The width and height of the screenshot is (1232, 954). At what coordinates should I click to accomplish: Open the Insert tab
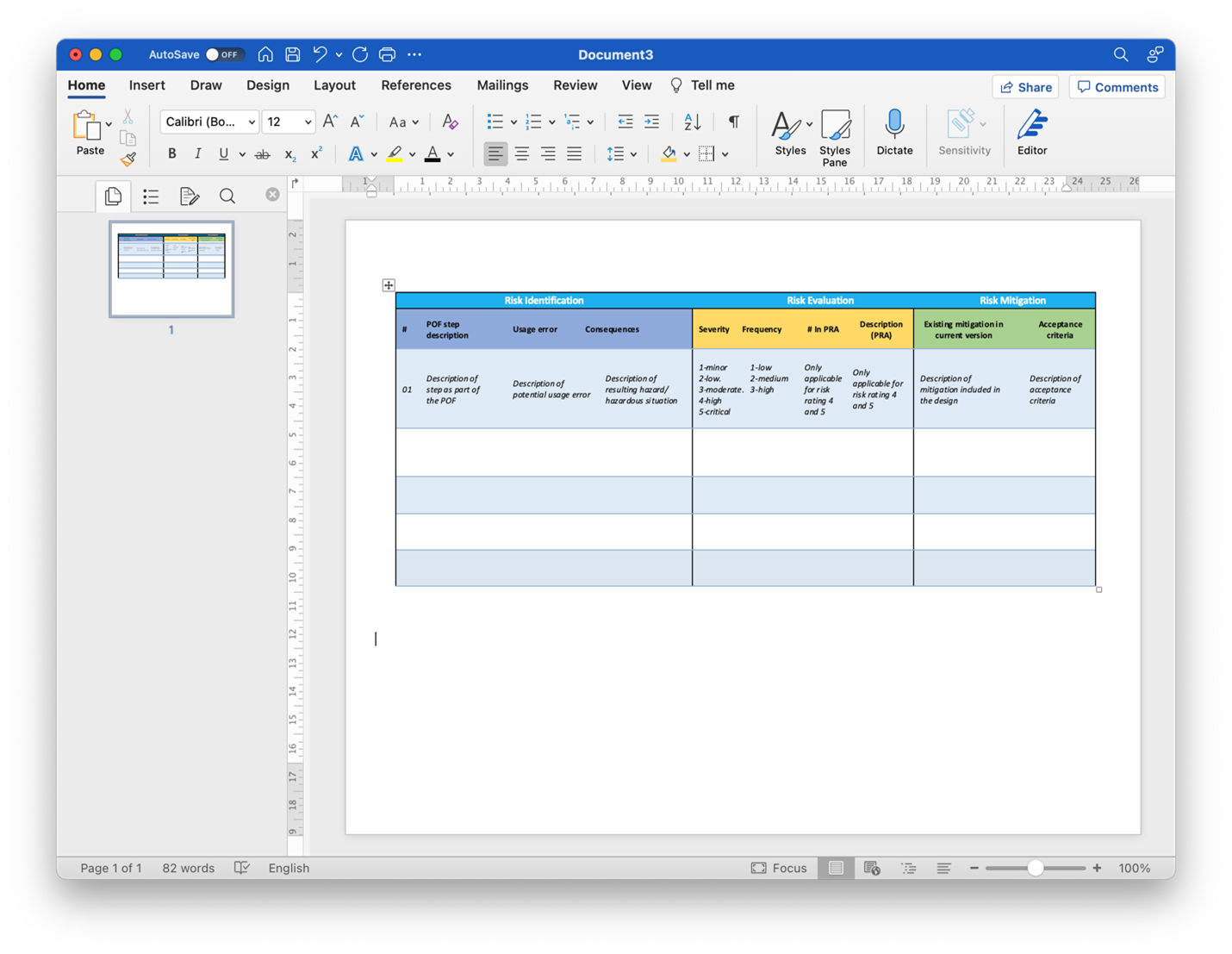[147, 85]
